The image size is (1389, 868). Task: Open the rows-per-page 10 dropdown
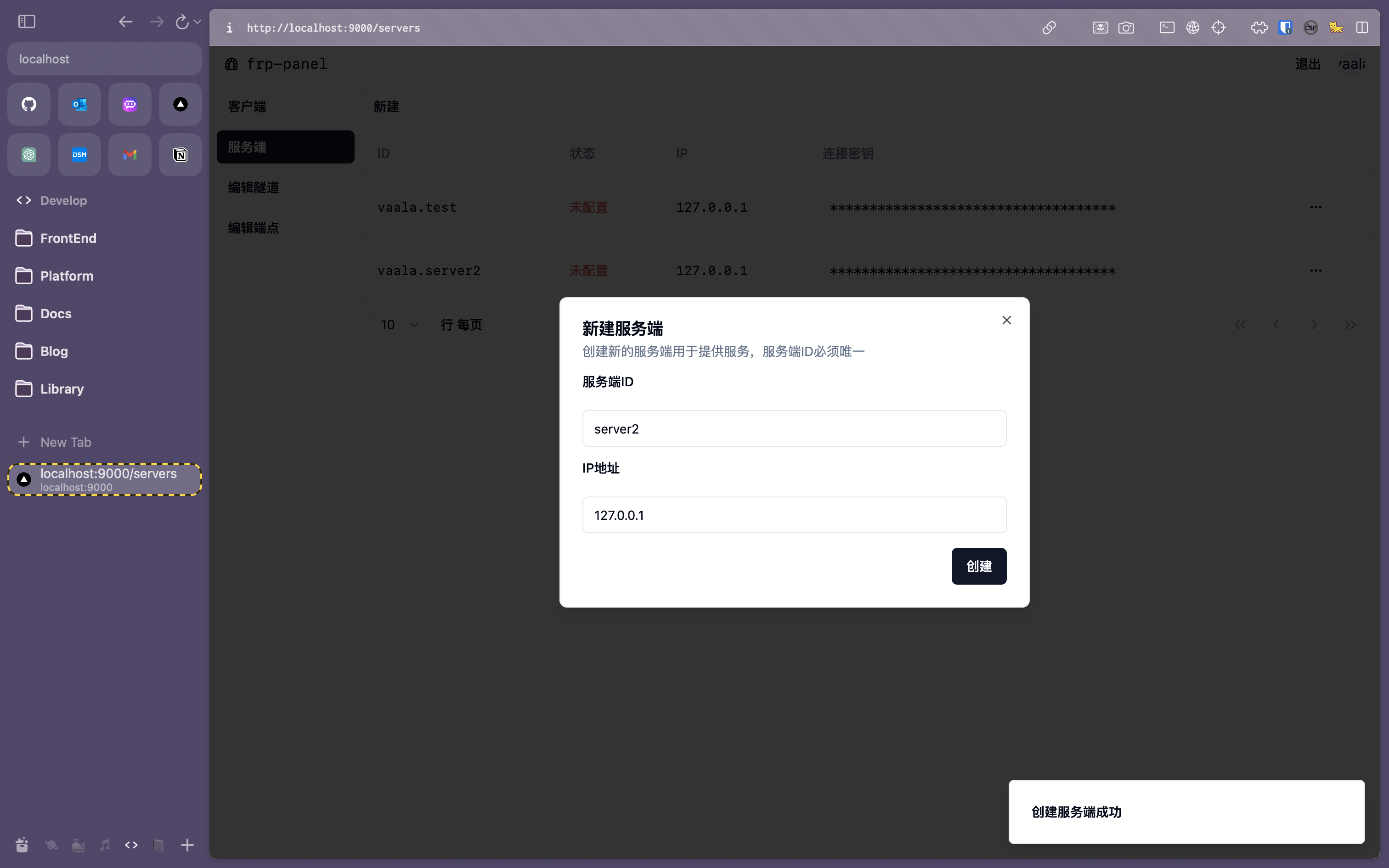click(400, 325)
